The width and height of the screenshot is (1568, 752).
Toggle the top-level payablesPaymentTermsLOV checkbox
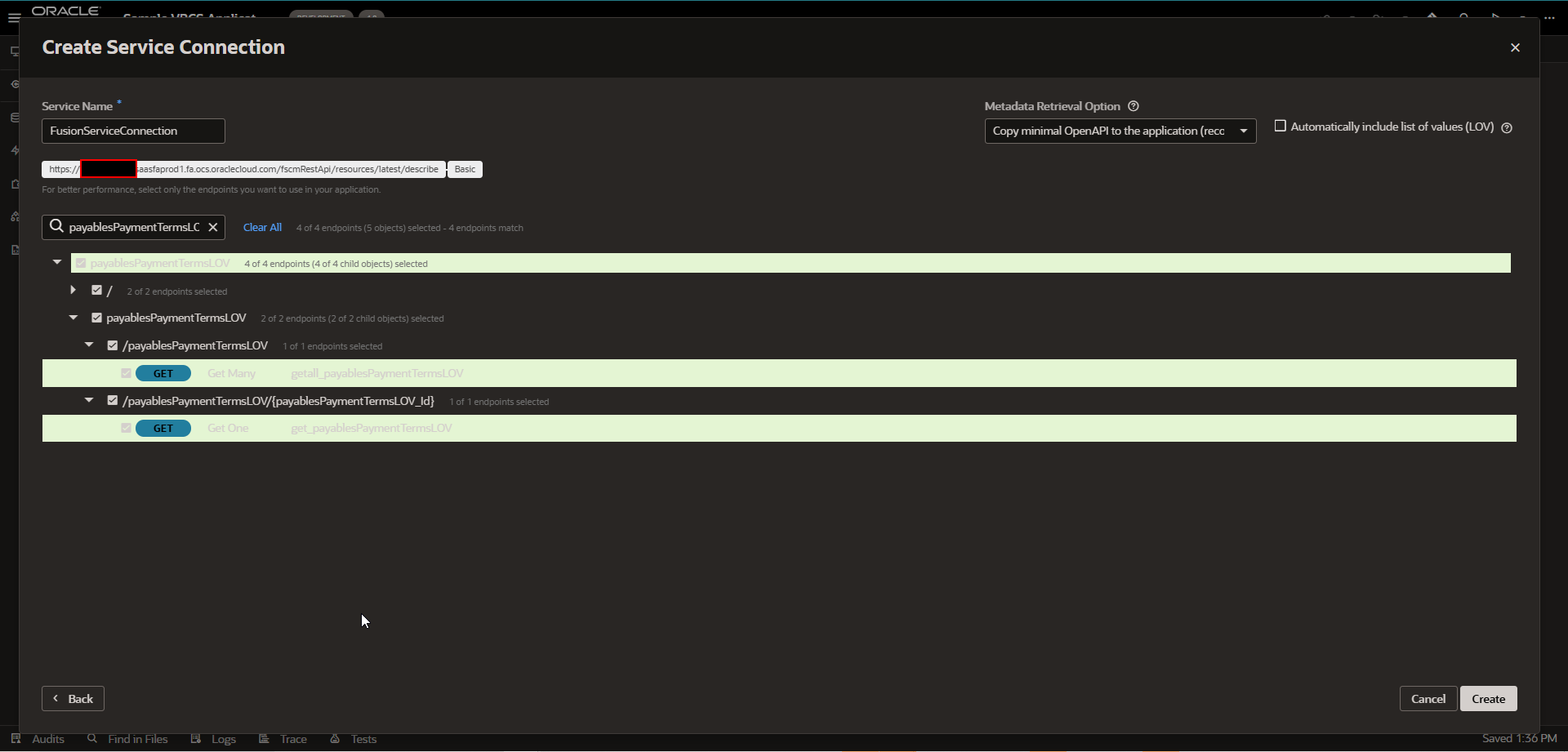pos(81,263)
